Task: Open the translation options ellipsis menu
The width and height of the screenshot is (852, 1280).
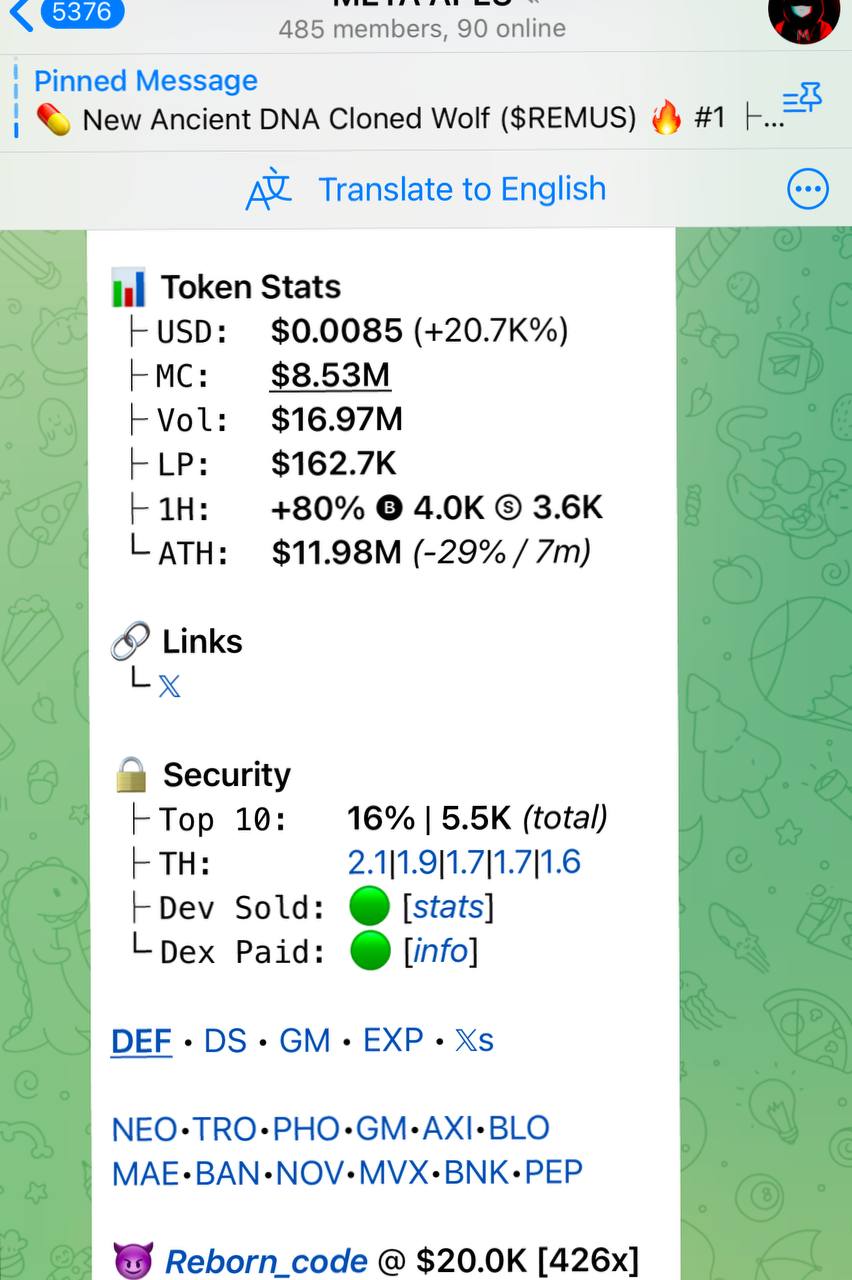Action: pyautogui.click(x=808, y=189)
